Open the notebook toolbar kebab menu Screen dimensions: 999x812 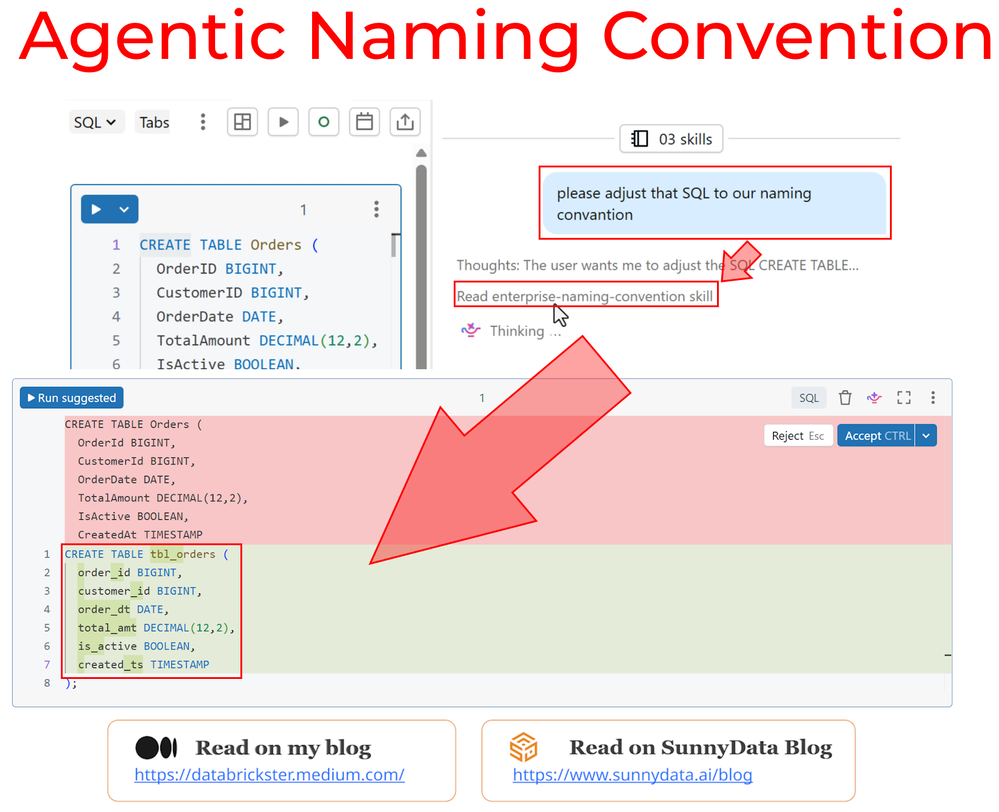click(x=203, y=122)
